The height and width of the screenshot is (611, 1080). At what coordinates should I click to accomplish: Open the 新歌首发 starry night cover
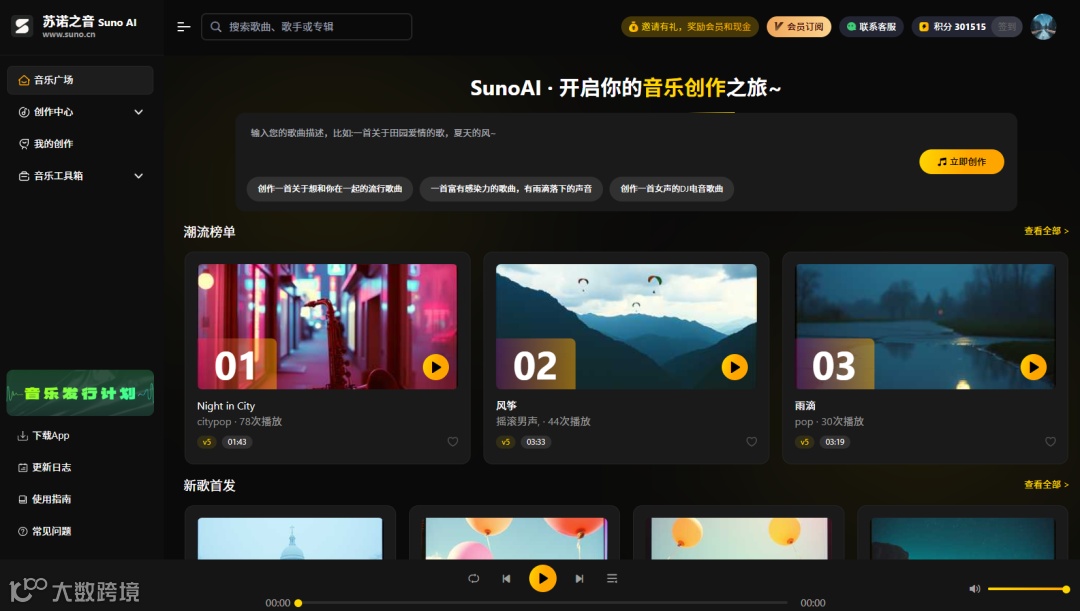(x=963, y=539)
